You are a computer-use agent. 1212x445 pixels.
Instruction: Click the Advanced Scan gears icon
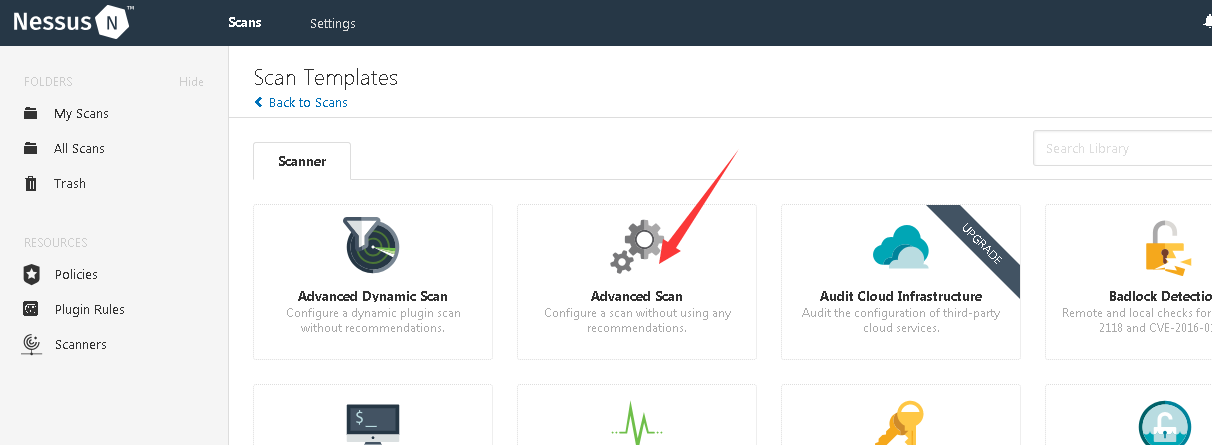(637, 247)
